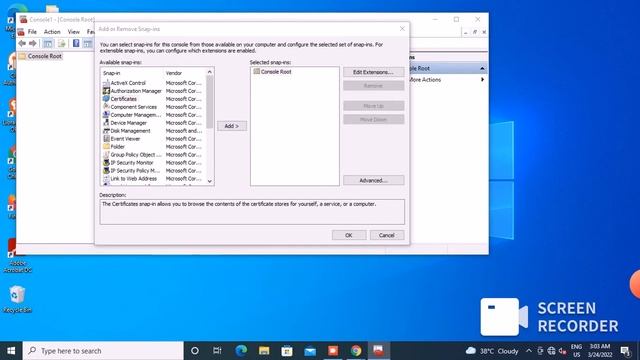The width and height of the screenshot is (640, 360).
Task: Click the 38°C Cloudy weather widget
Action: pos(492,351)
